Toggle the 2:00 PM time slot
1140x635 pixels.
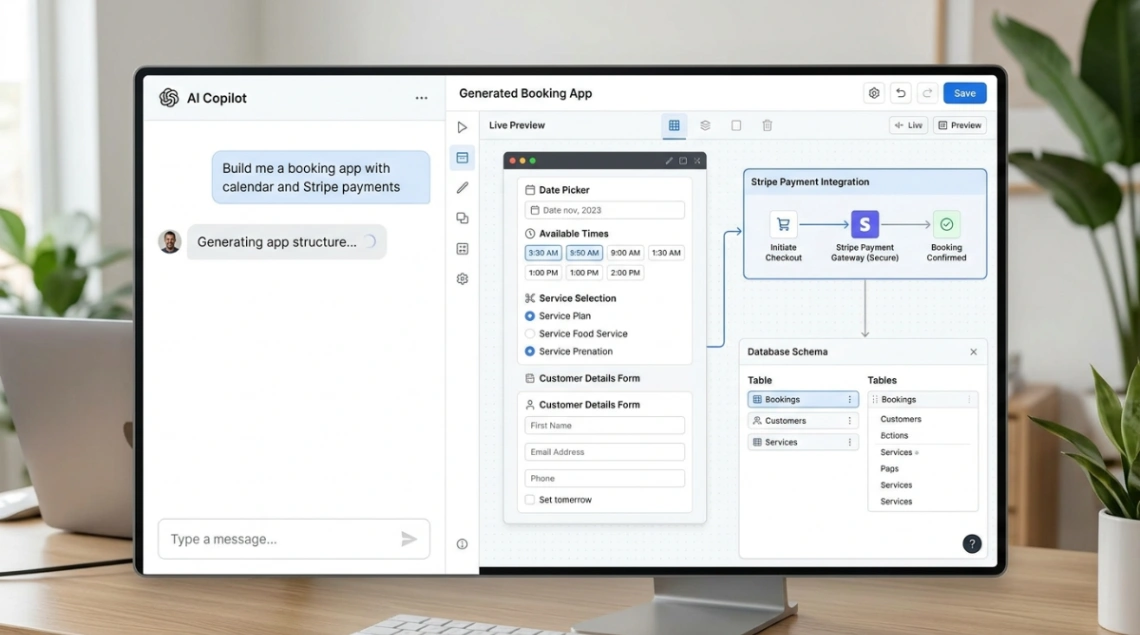point(625,273)
